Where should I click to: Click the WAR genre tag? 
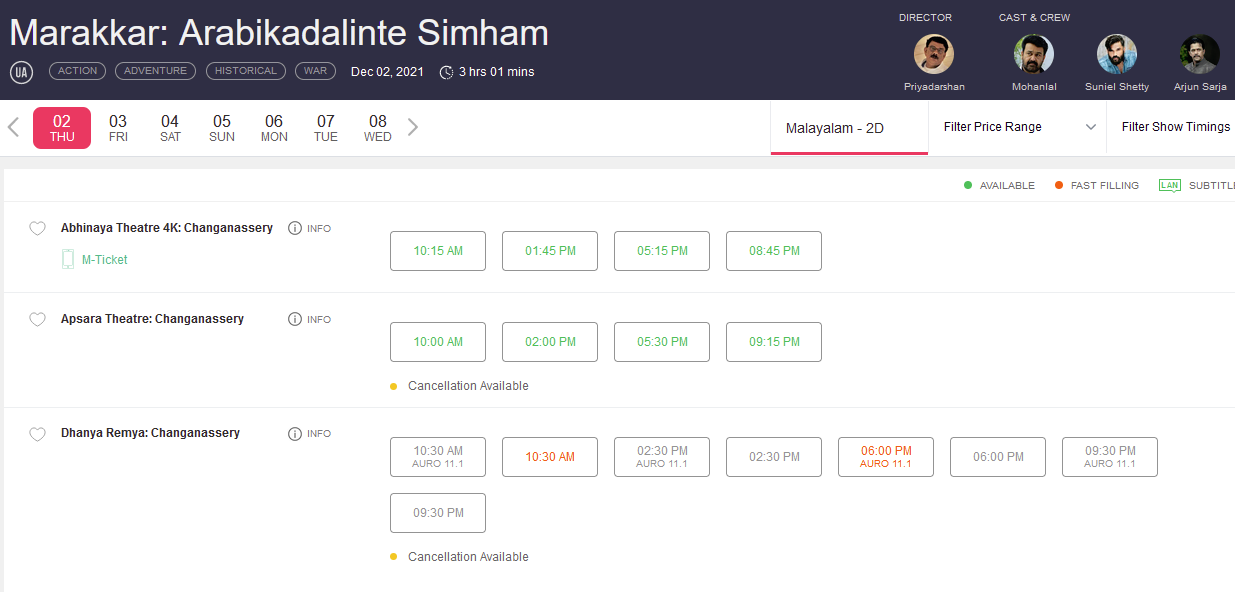(315, 71)
